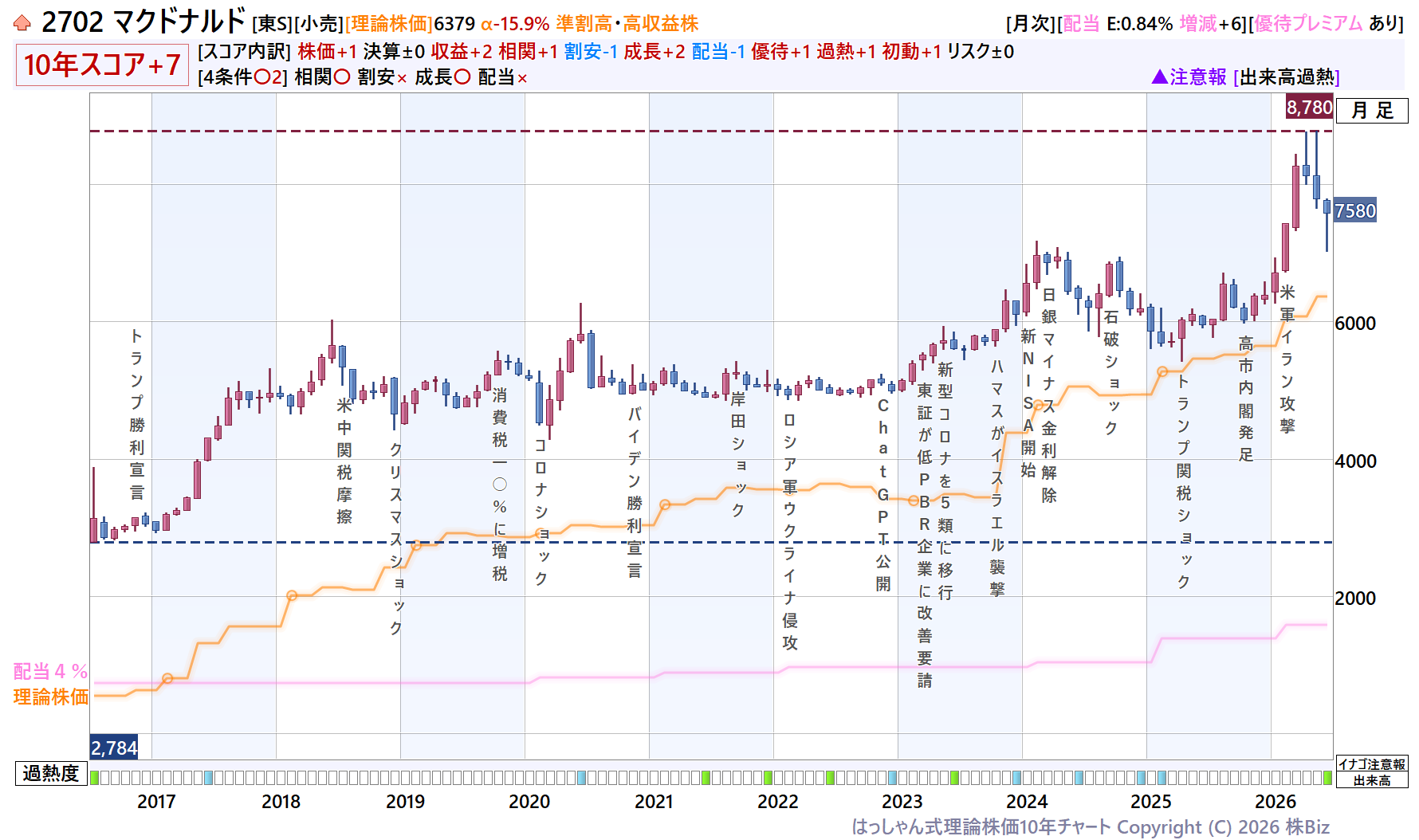Click the バイデン勝利宣言 event label
The image size is (1419, 840).
635,492
